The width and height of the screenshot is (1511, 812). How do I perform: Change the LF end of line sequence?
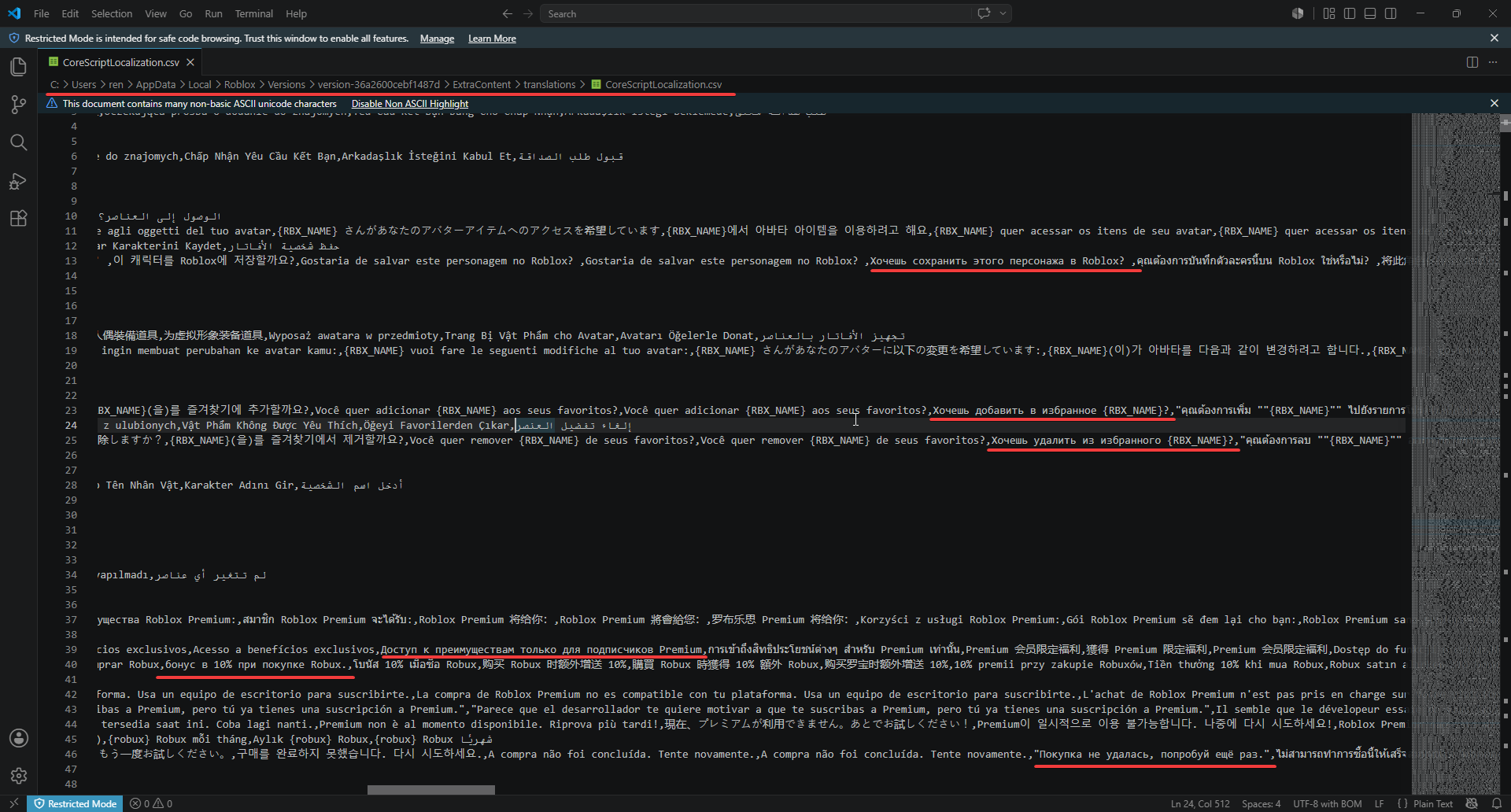1379,803
